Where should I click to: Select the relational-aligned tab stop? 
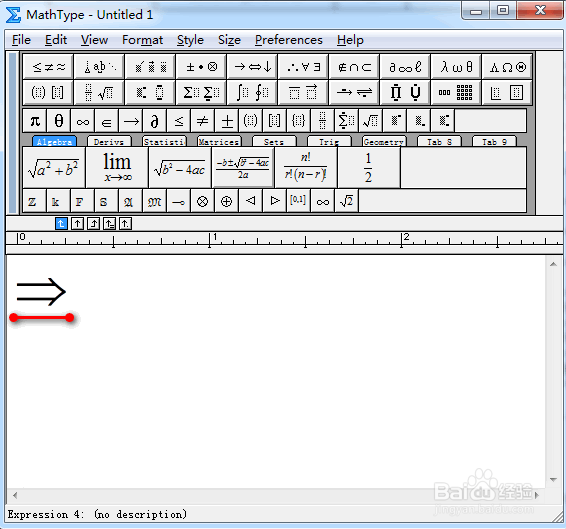(x=109, y=224)
